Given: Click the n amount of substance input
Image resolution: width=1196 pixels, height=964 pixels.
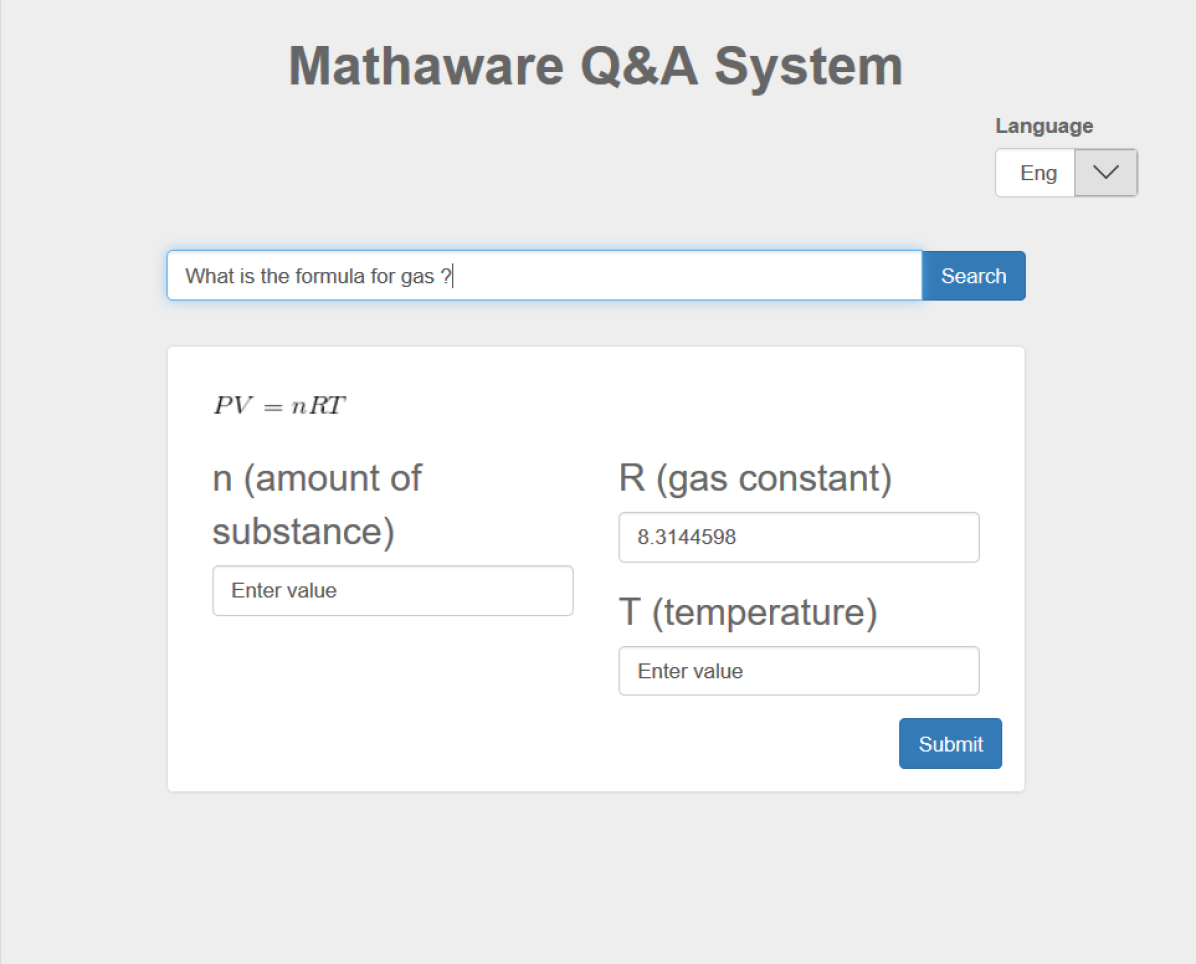Looking at the screenshot, I should click(392, 591).
